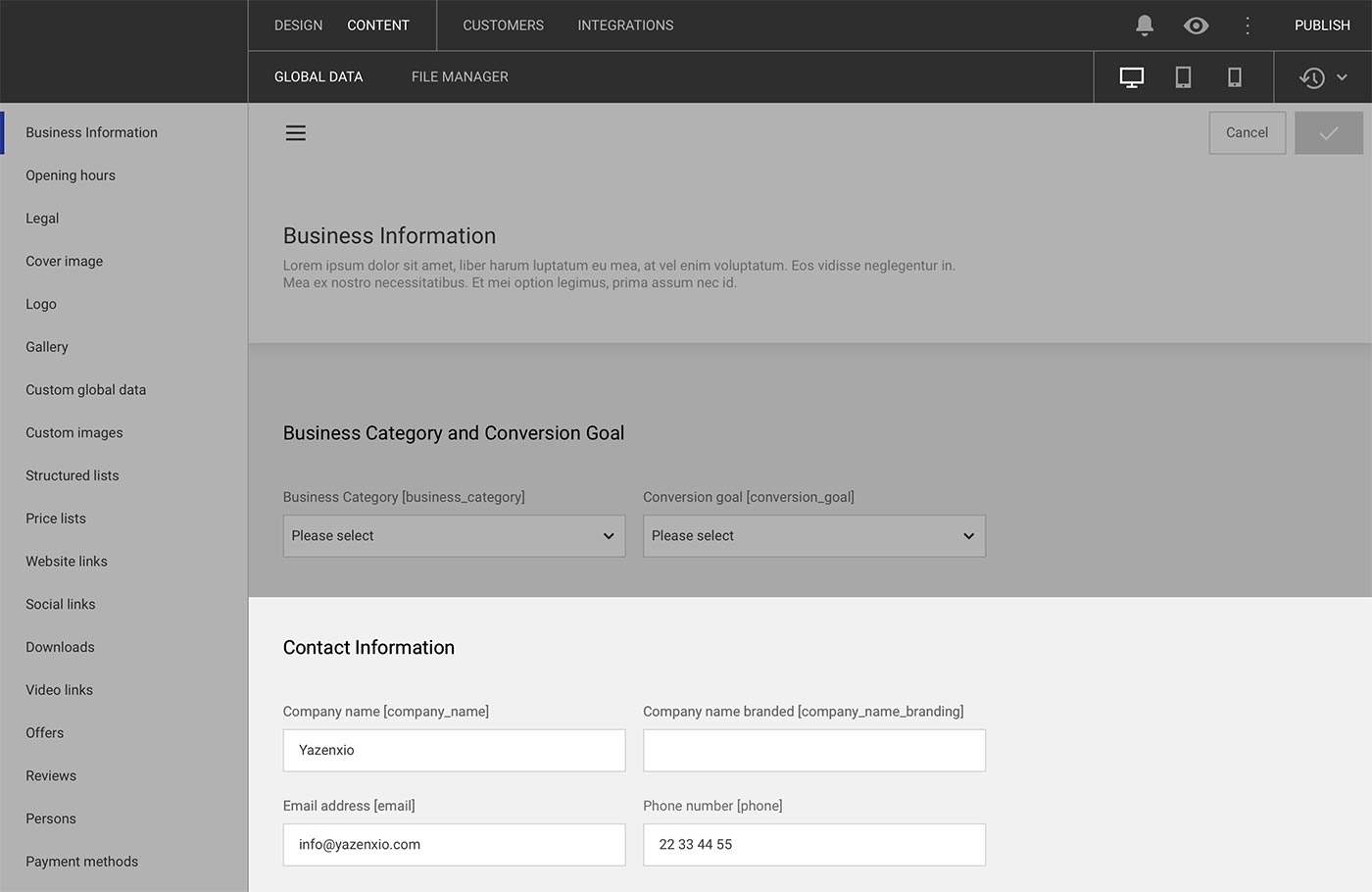Open the File Manager tab
Screen dimensions: 1372x892
(x=460, y=77)
